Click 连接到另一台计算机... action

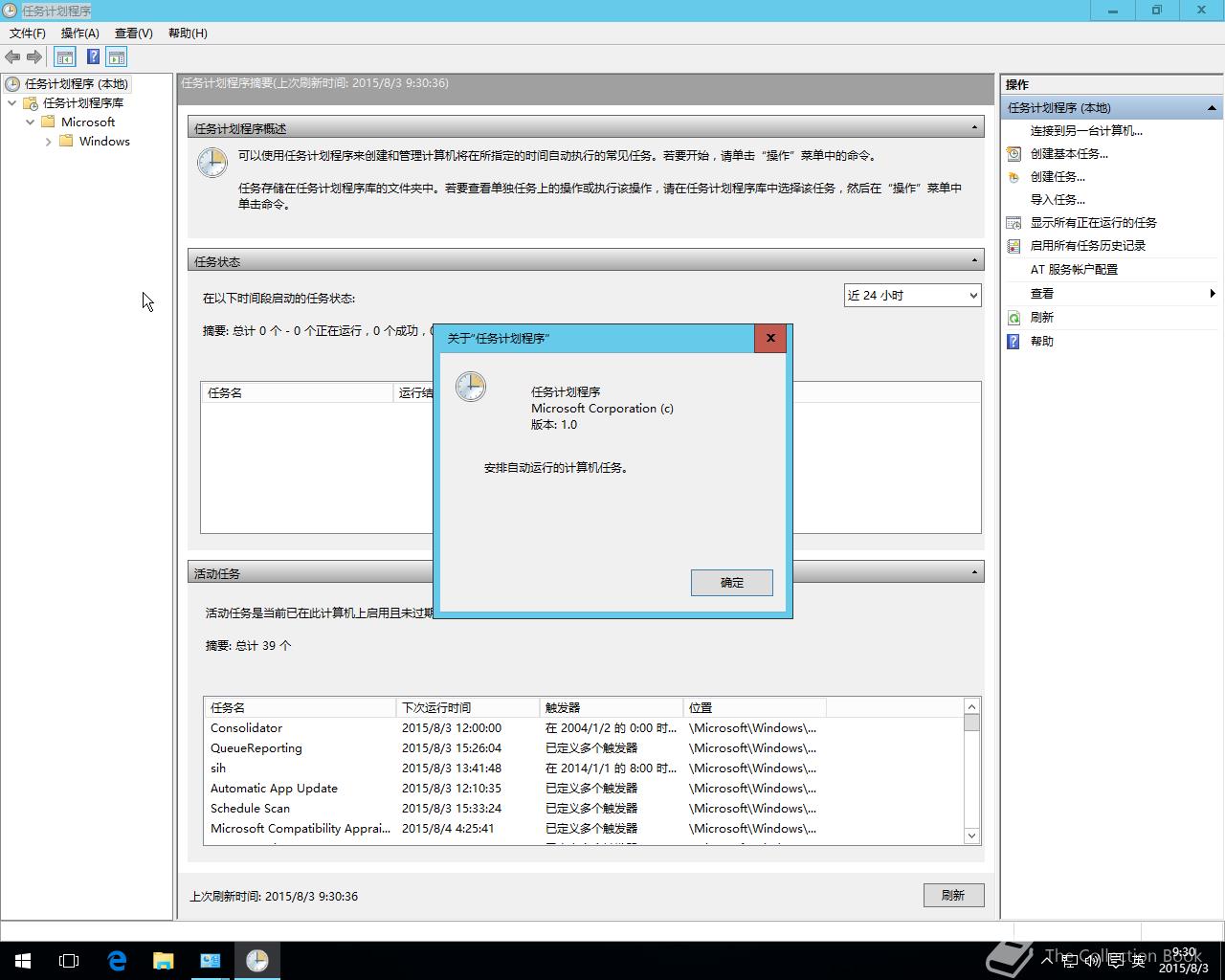1086,130
